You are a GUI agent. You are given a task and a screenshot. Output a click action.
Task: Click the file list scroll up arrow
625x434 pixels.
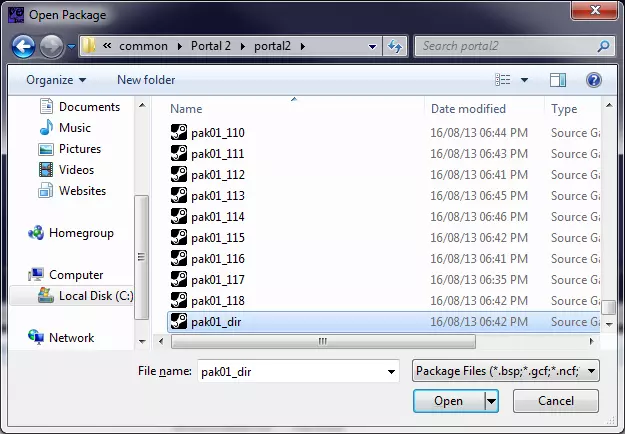[609, 106]
